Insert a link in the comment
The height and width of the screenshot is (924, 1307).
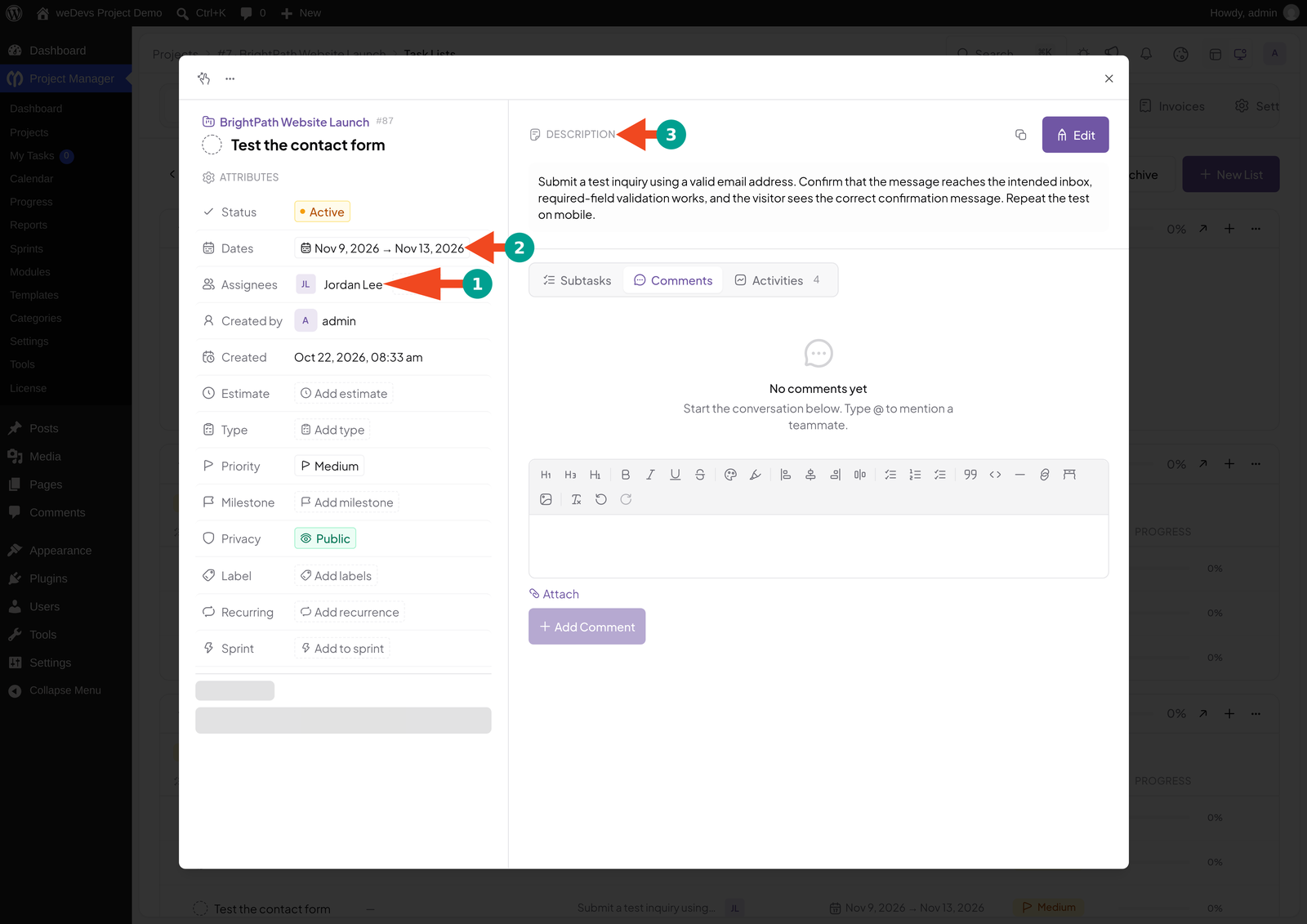coord(1045,475)
